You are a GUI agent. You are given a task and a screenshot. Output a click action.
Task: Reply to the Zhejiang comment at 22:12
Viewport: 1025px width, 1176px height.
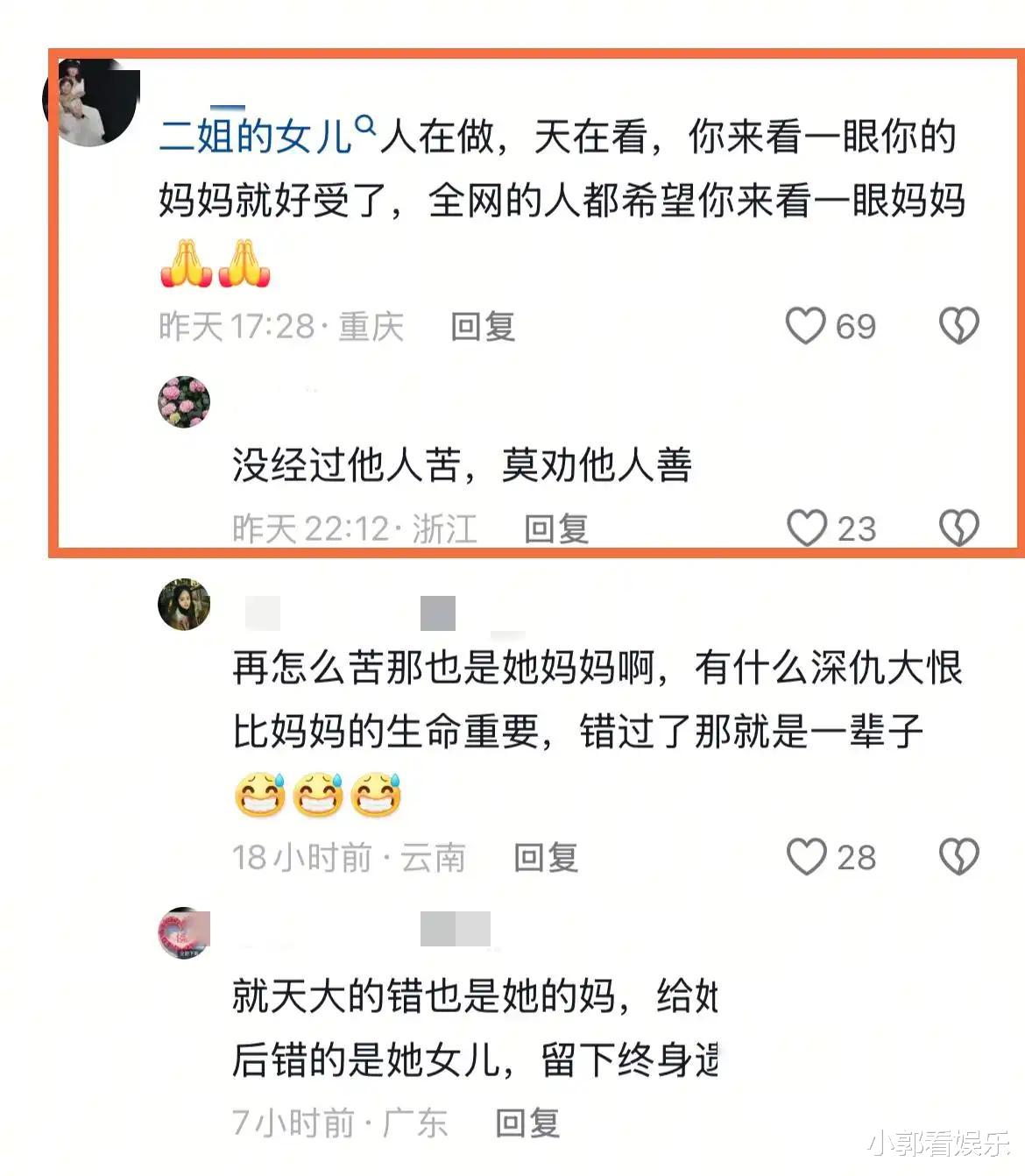click(556, 529)
